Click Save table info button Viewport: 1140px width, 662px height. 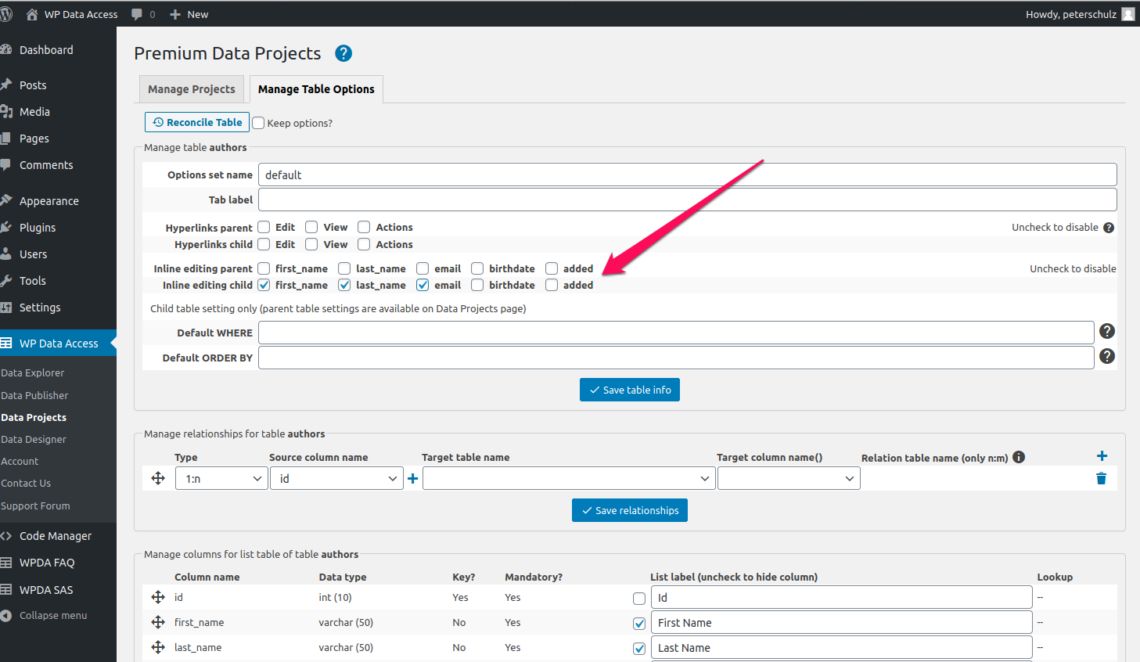coord(630,389)
